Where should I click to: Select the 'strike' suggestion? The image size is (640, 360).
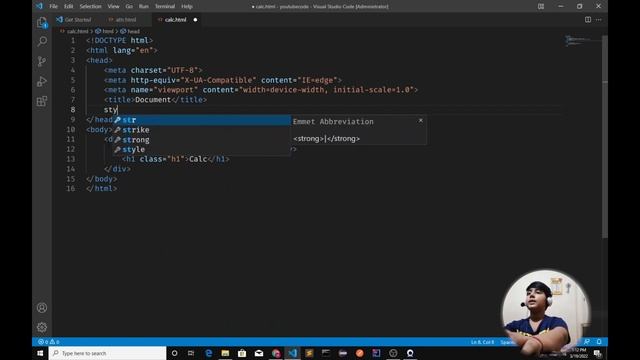(x=201, y=130)
